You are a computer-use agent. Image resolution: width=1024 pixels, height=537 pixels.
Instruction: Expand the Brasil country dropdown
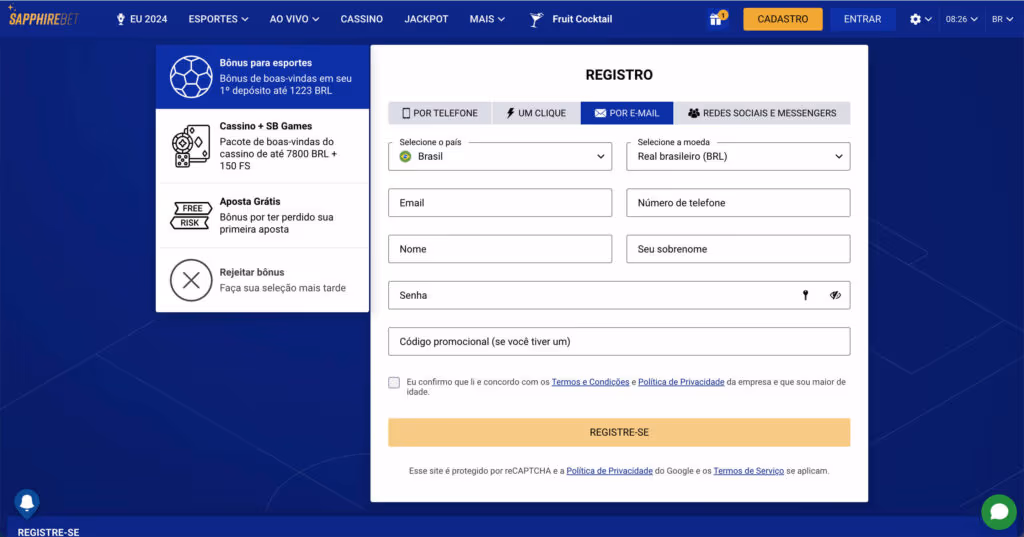(499, 157)
